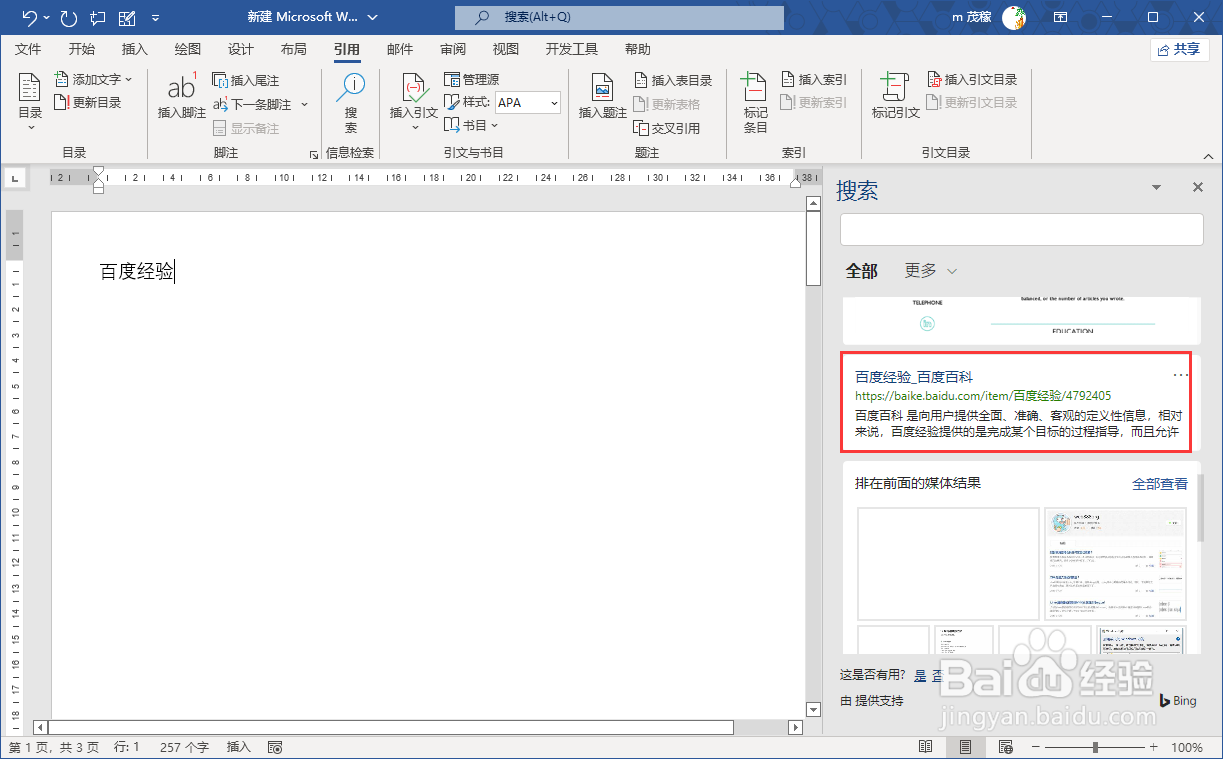
Task: Click the tab selector L icon beside ruler
Action: coord(14,179)
